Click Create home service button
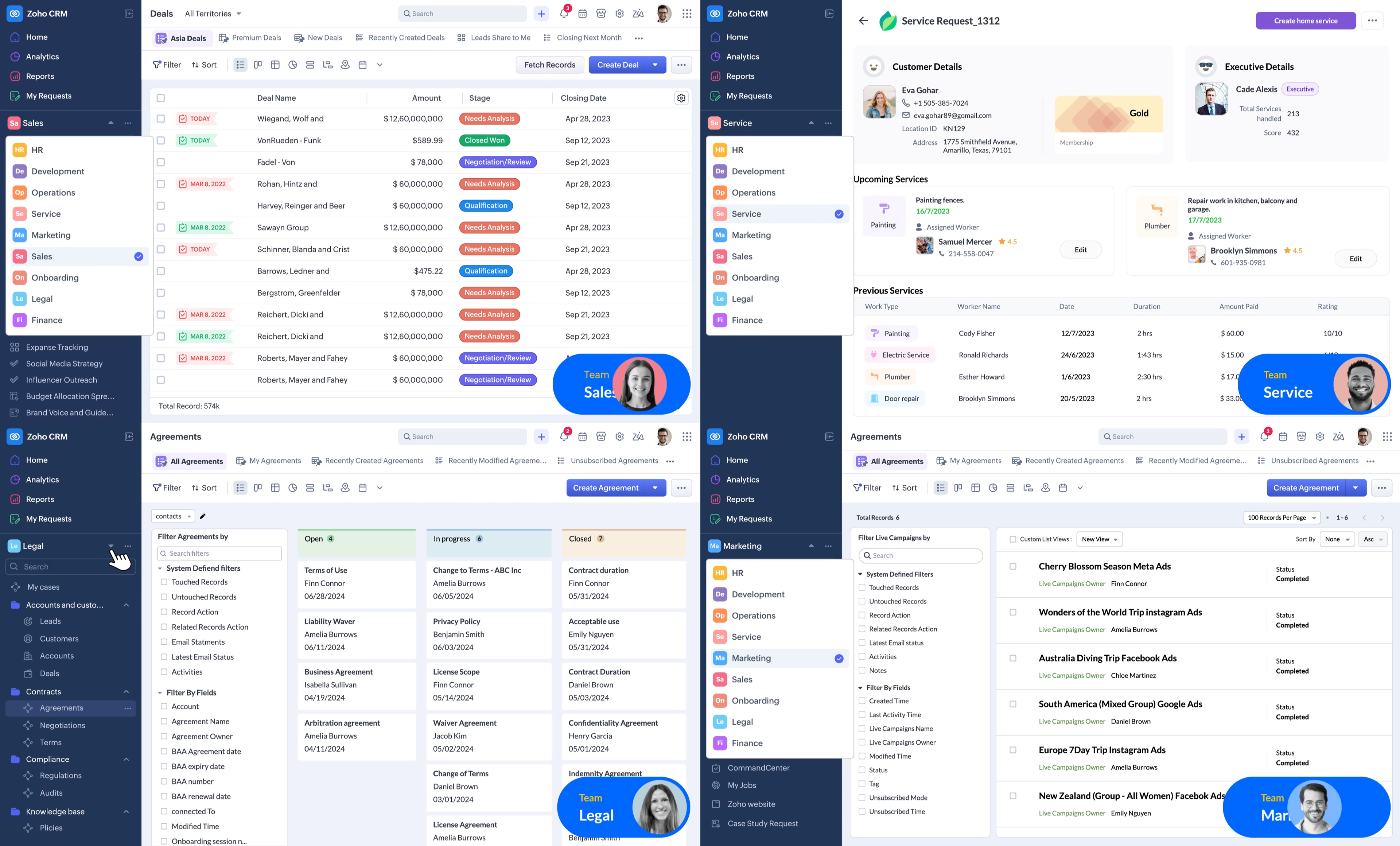 pyautogui.click(x=1305, y=21)
